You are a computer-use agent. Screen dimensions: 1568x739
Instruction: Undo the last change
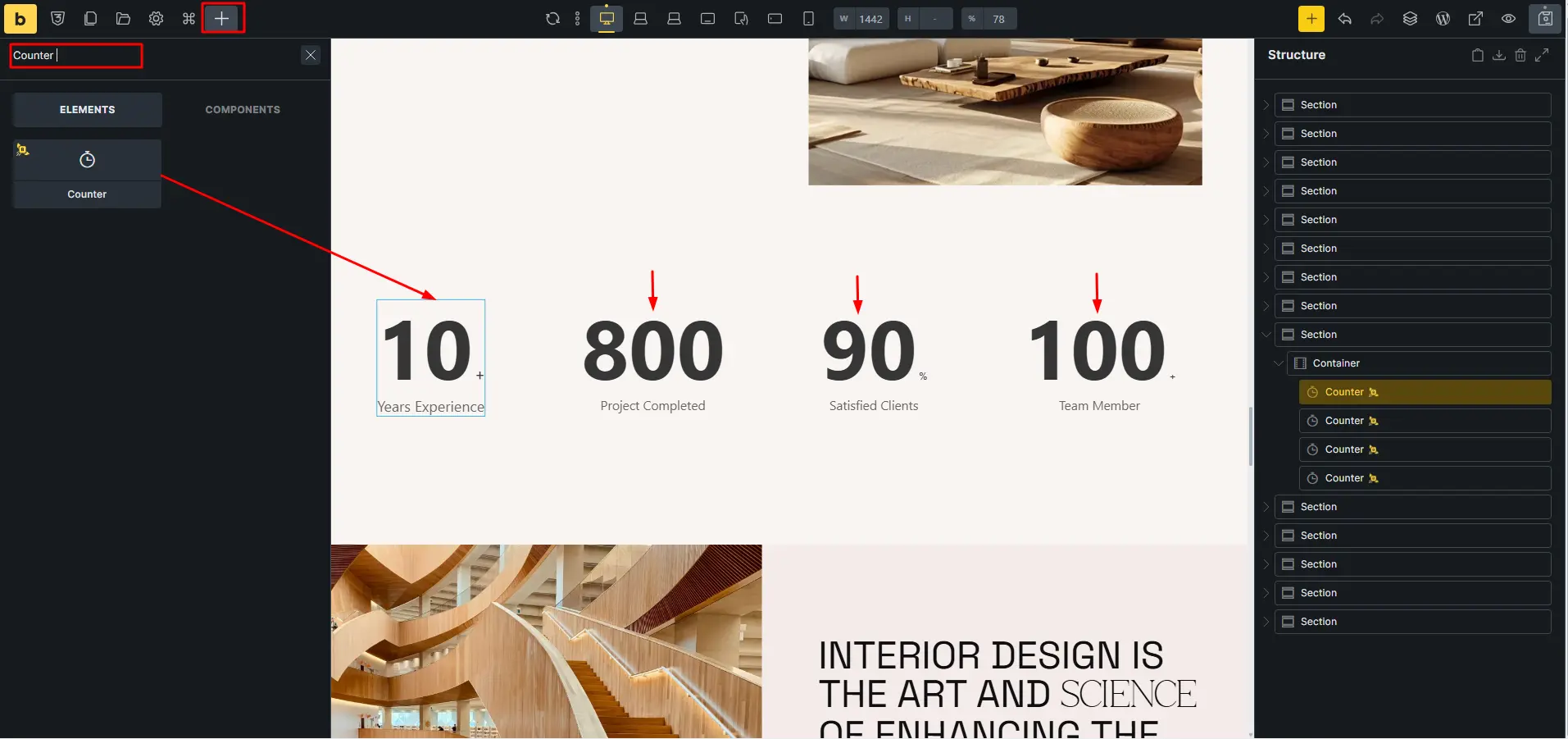[1344, 18]
